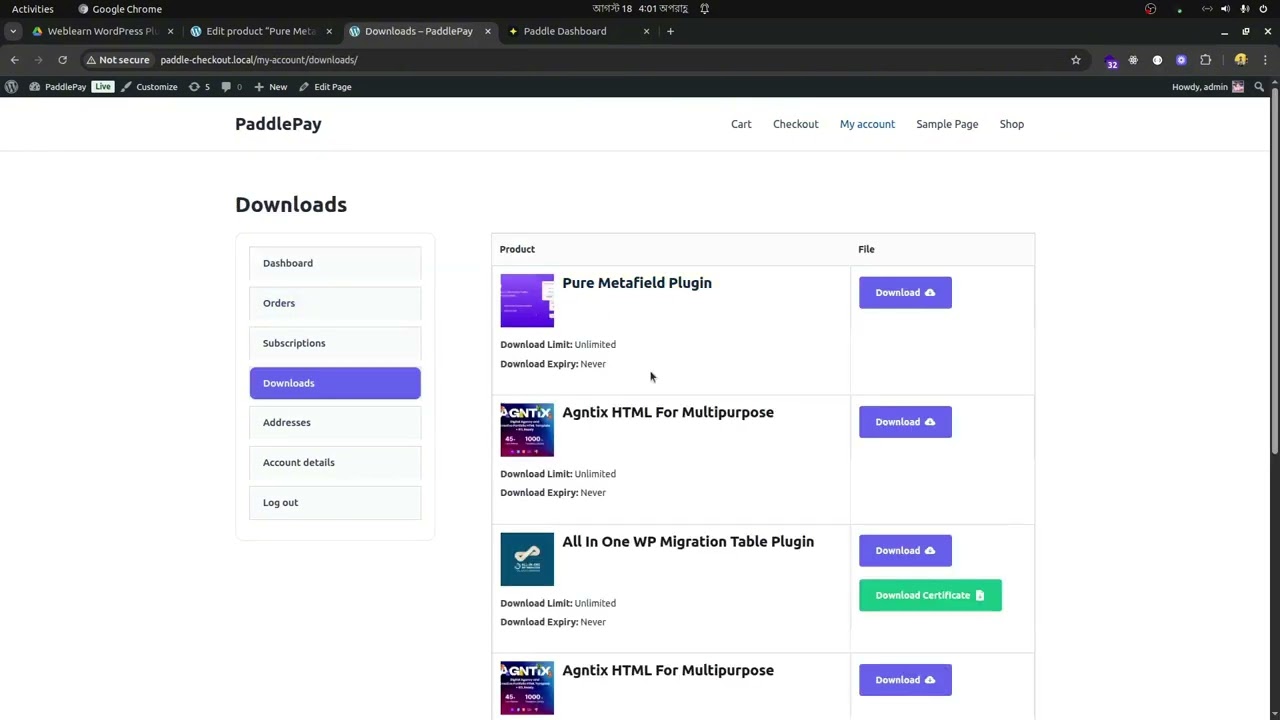Click the notification bell in top bar
The height and width of the screenshot is (720, 1280).
click(x=704, y=9)
